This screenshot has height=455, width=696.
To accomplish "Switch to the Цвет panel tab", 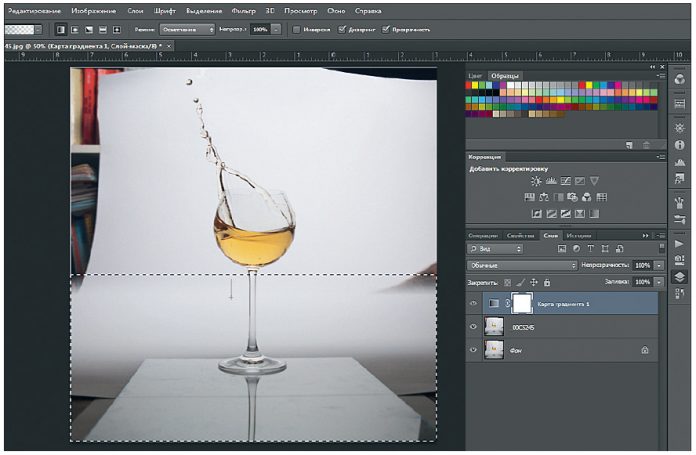I will click(x=476, y=75).
